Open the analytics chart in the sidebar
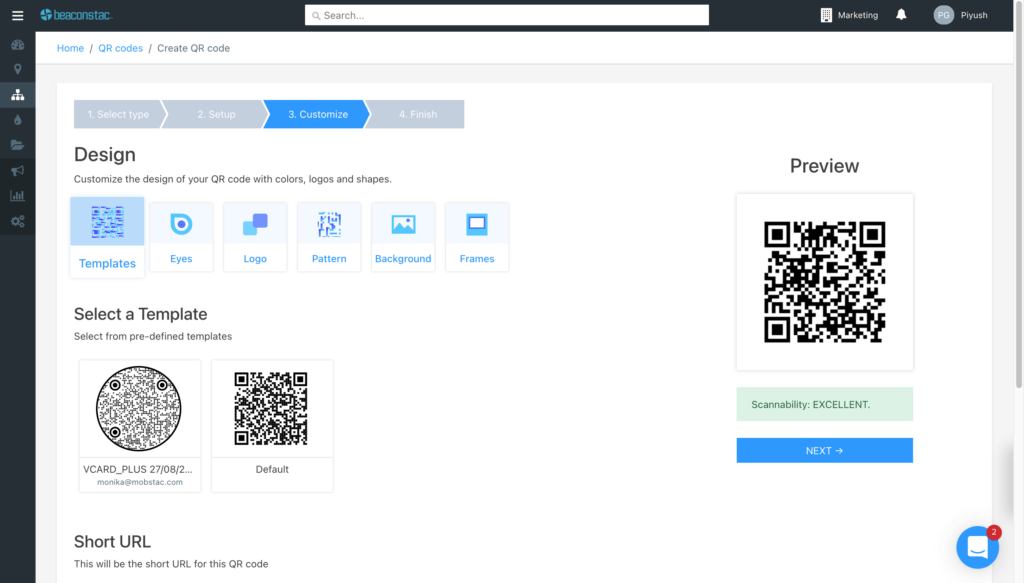Image resolution: width=1024 pixels, height=583 pixels. point(17,195)
